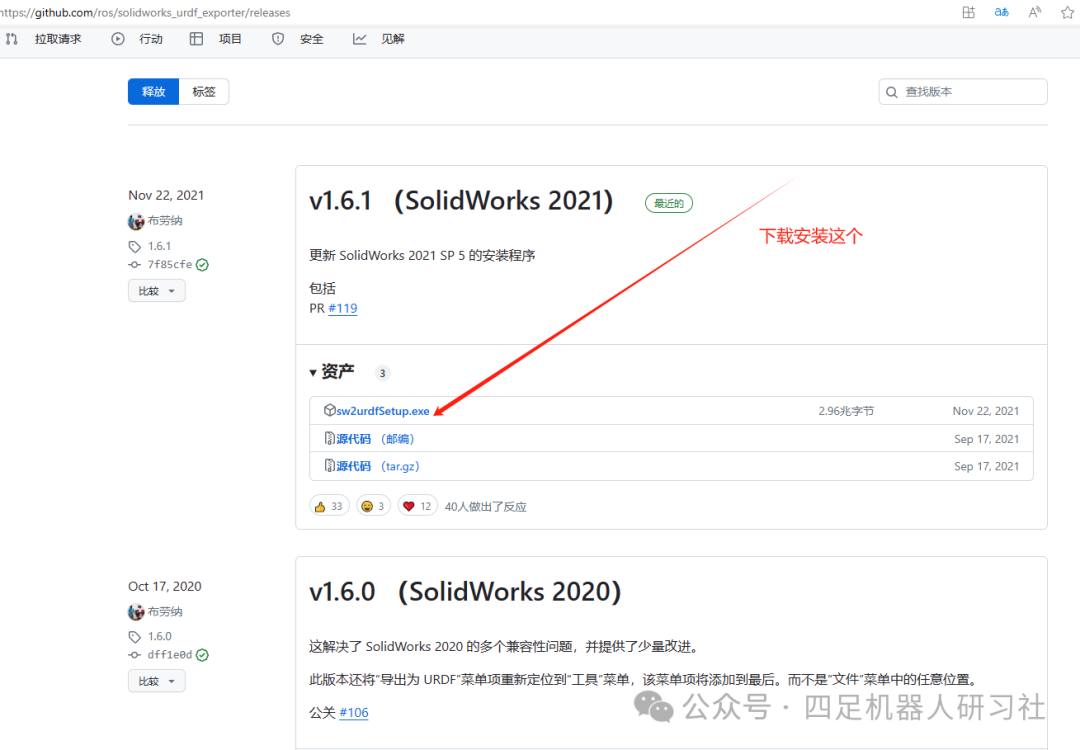Open author 布劳纳 of the v1.6.0 release

165,612
